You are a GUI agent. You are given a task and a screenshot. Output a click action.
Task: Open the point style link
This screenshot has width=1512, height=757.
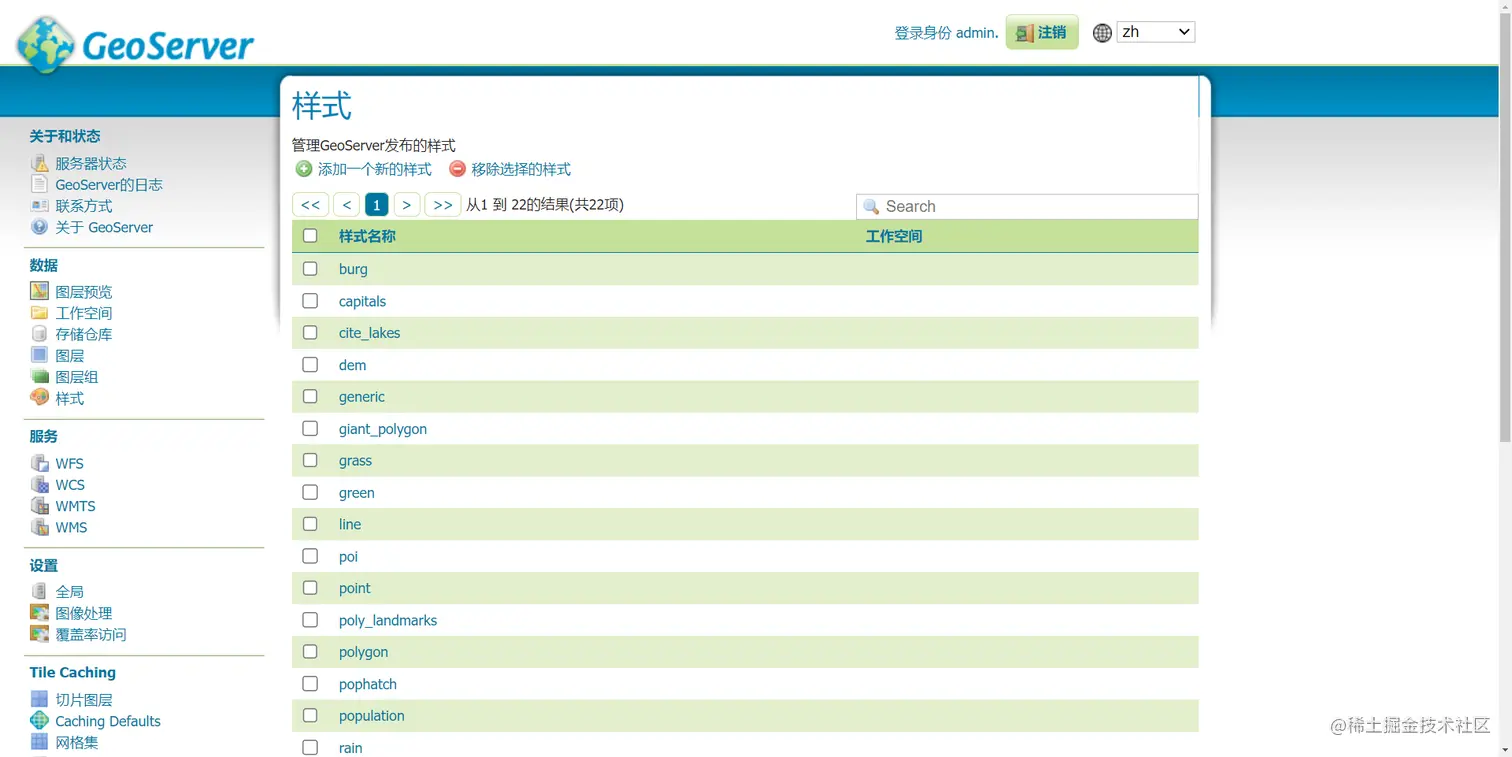355,588
